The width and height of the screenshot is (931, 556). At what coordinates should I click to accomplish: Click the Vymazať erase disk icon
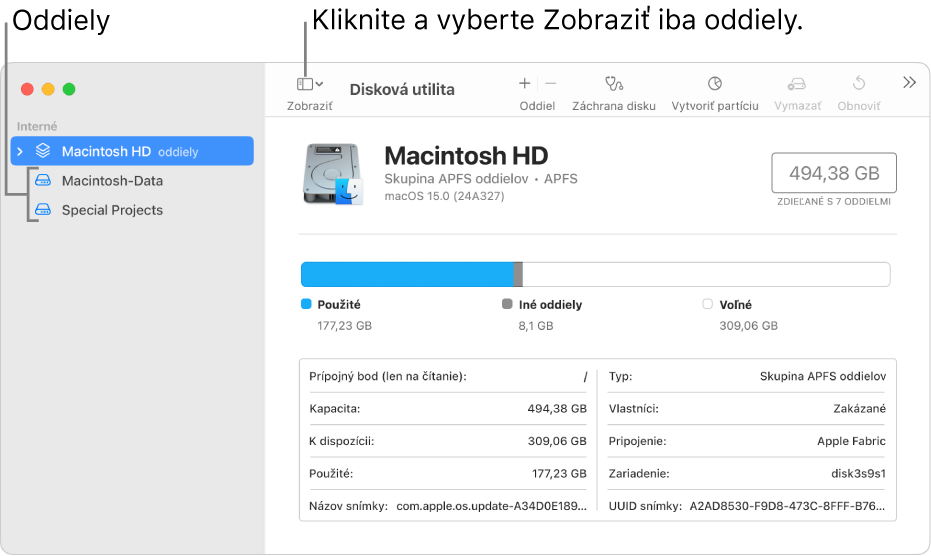797,84
